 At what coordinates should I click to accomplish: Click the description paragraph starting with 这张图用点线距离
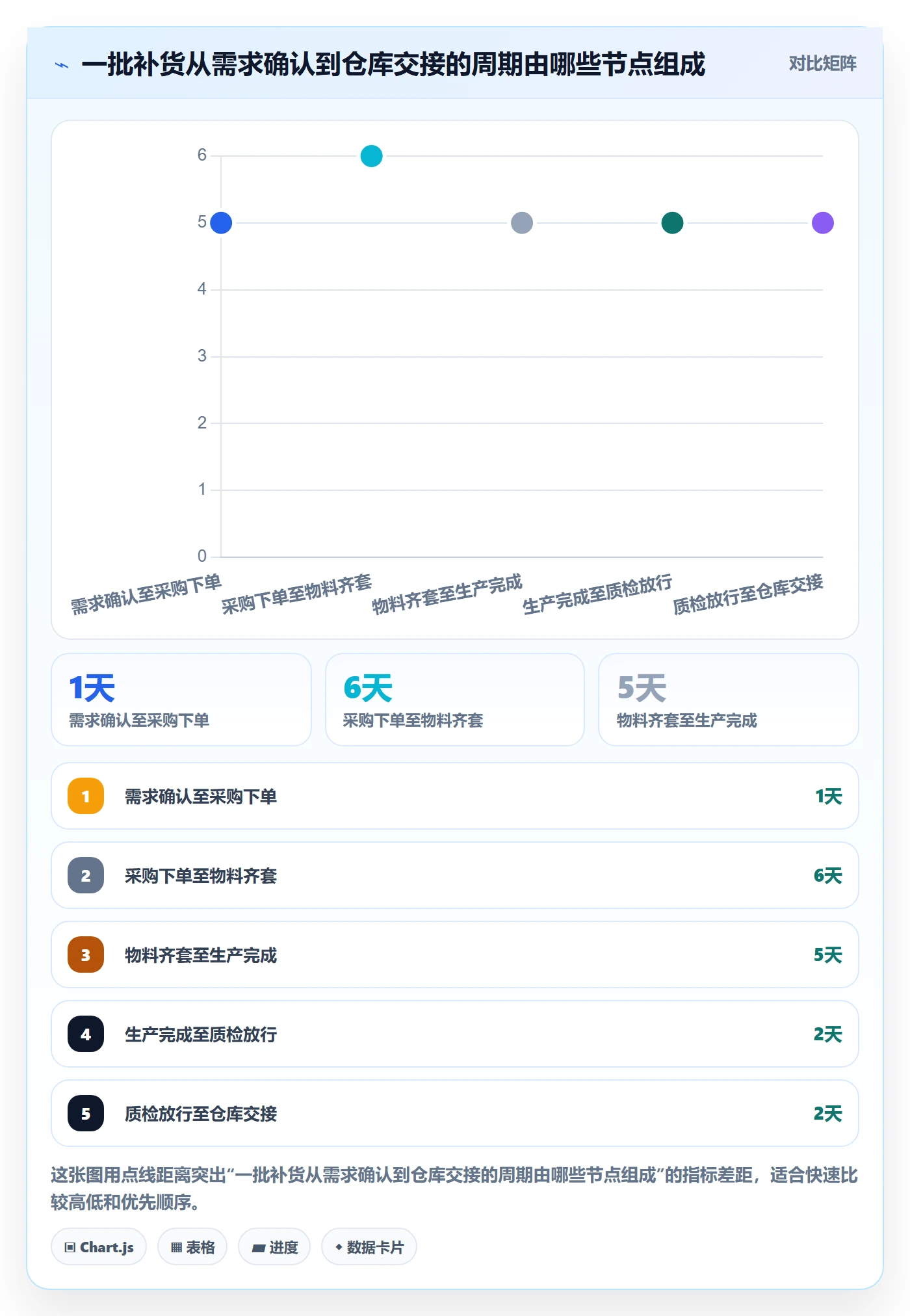coord(454,1189)
